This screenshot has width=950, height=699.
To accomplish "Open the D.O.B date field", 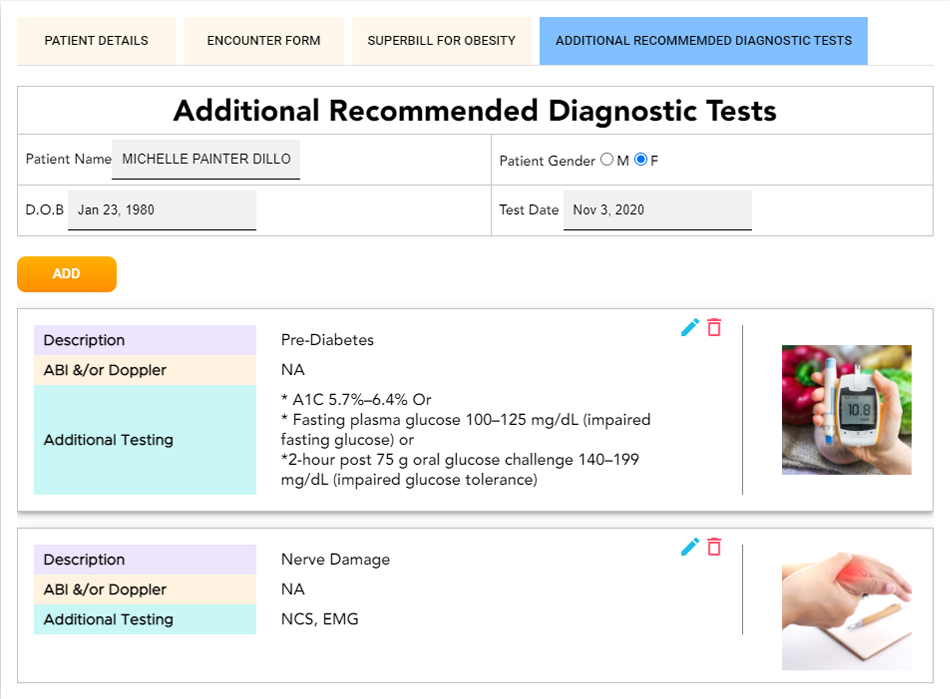I will pyautogui.click(x=161, y=210).
